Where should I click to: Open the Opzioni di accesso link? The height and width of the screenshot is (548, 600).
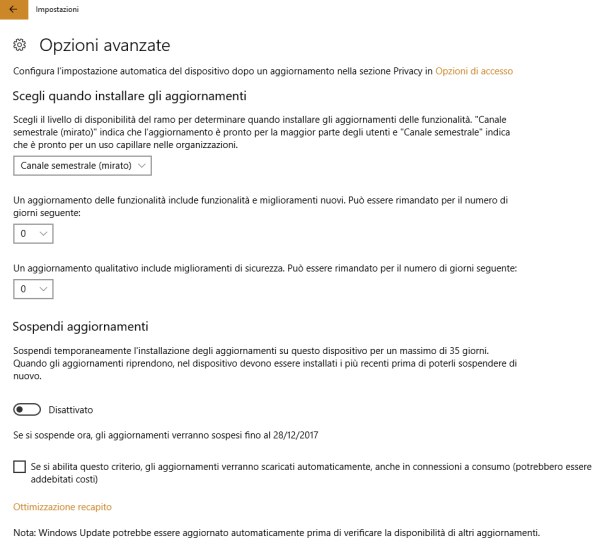(474, 71)
